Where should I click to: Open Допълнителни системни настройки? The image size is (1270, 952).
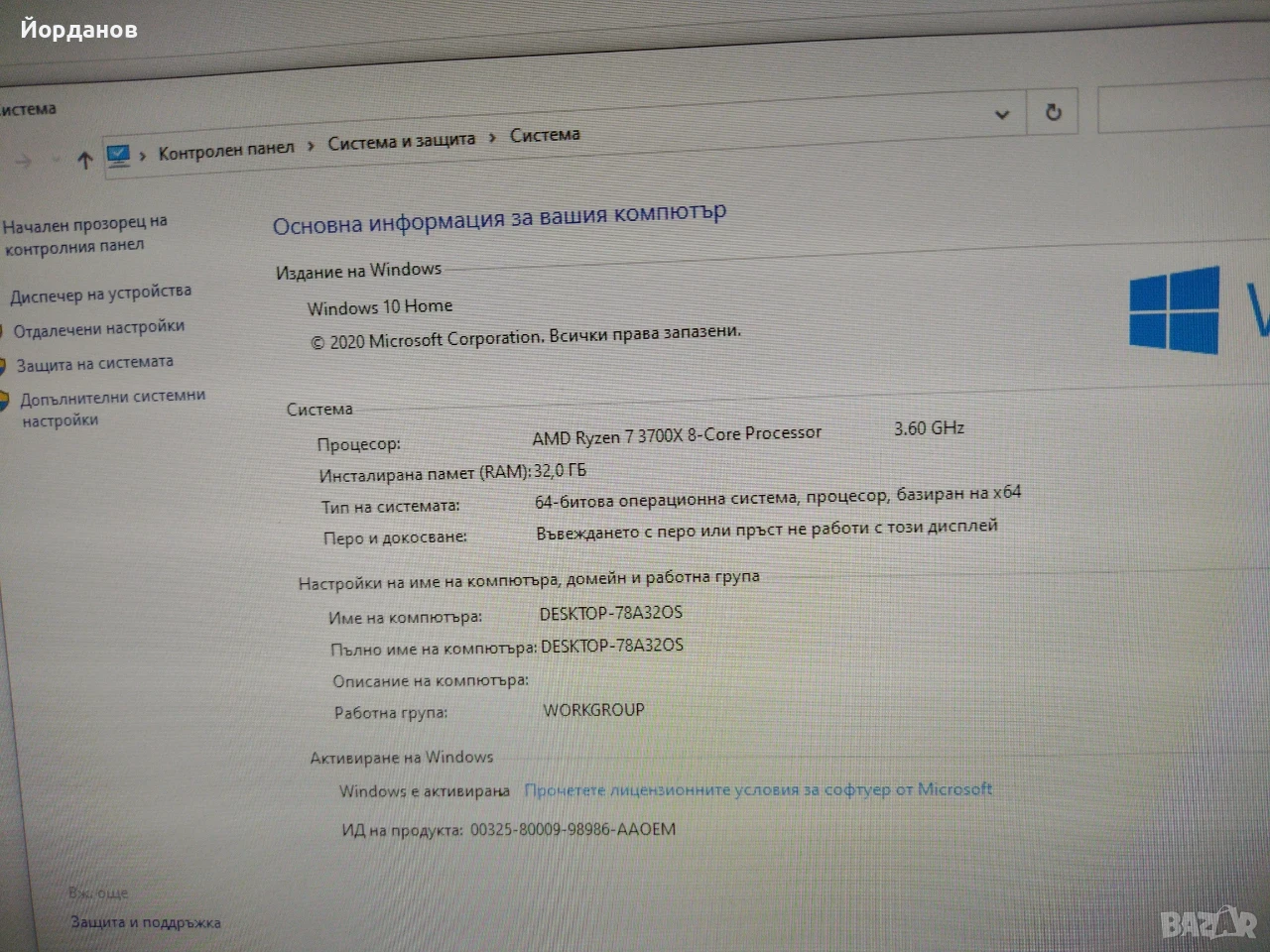click(113, 408)
